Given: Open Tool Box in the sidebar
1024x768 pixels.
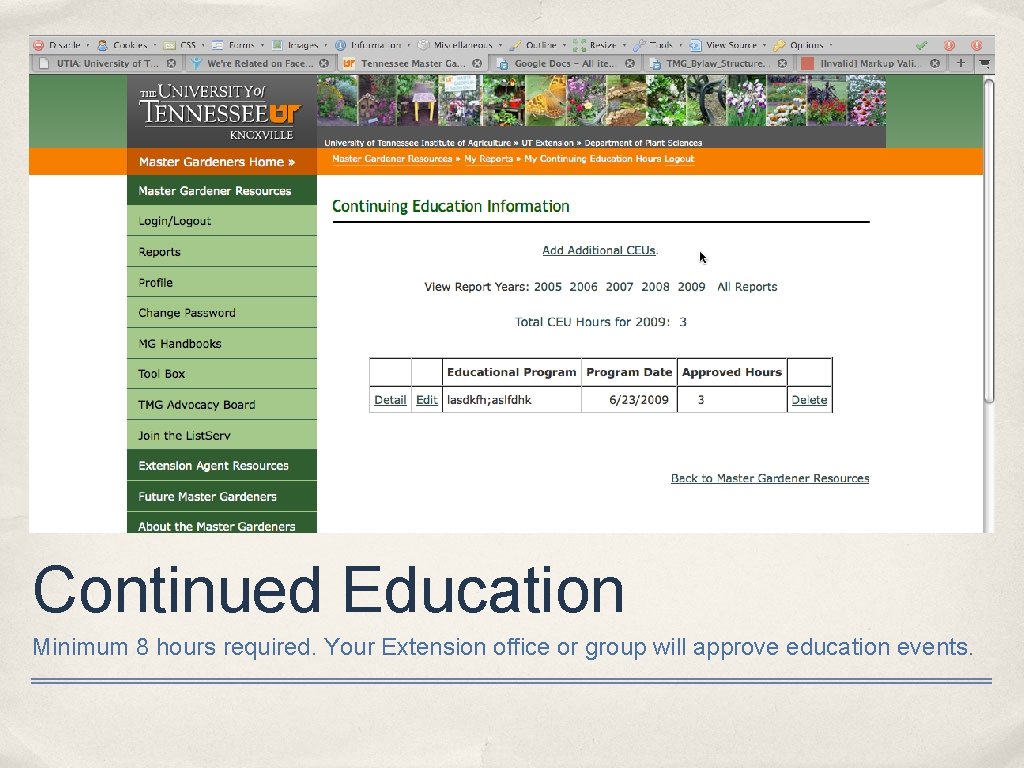Looking at the screenshot, I should (222, 374).
